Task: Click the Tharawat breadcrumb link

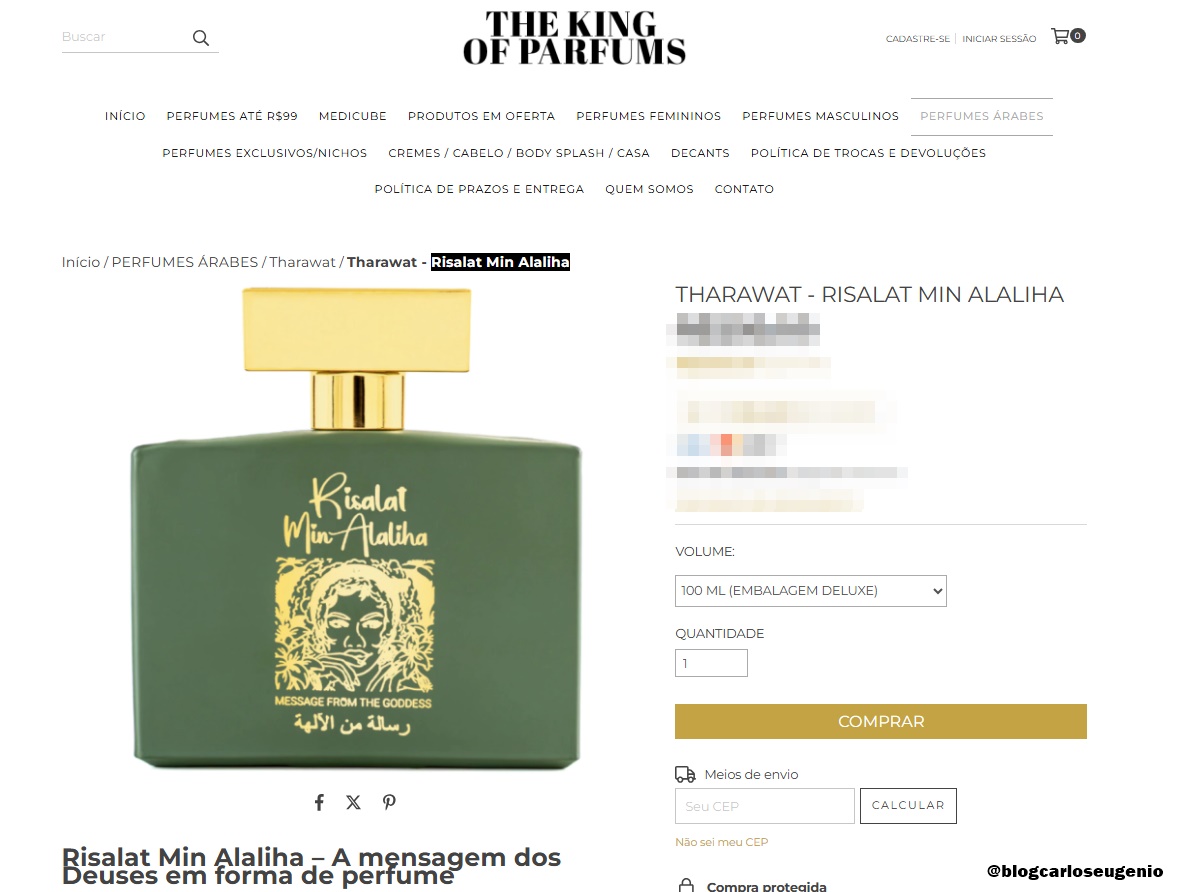Action: click(x=302, y=262)
